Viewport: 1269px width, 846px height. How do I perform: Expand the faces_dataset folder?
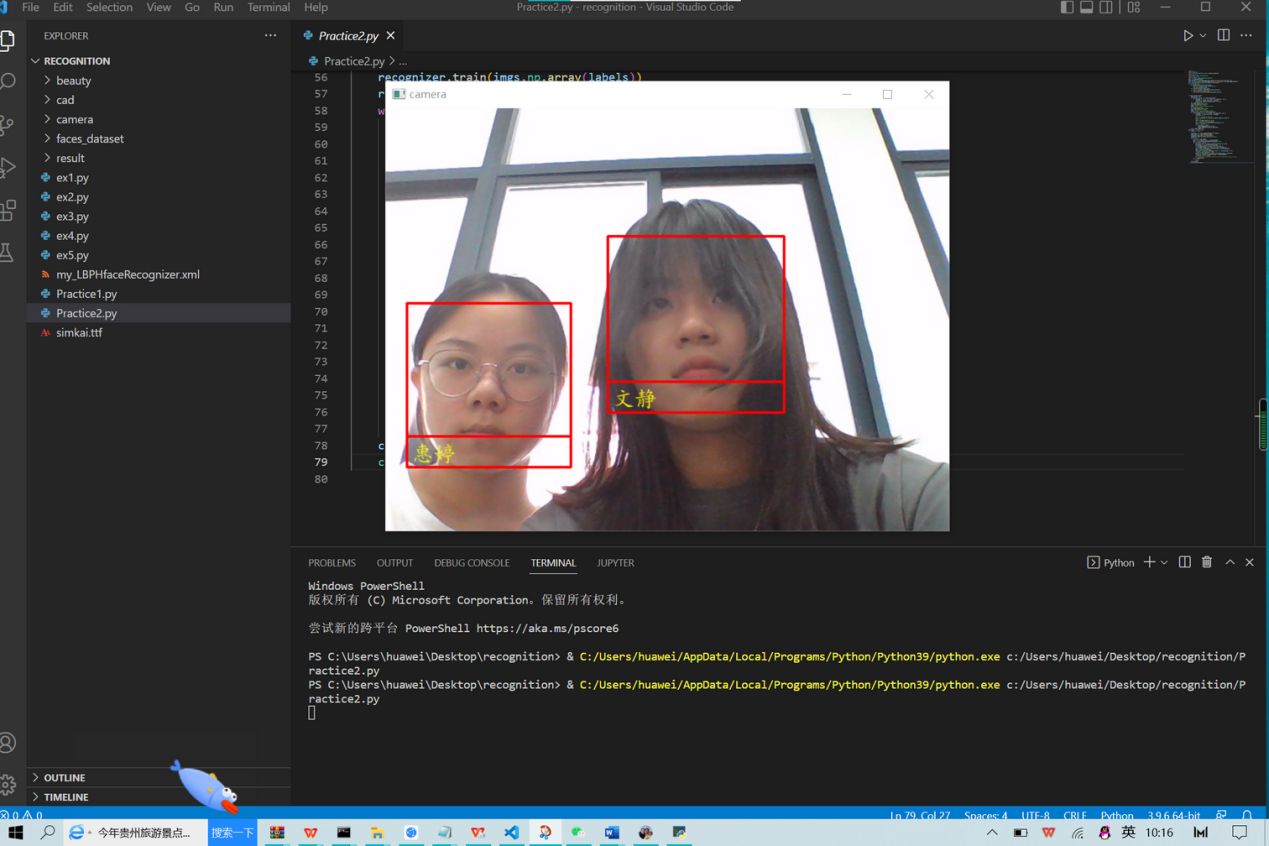pos(89,139)
